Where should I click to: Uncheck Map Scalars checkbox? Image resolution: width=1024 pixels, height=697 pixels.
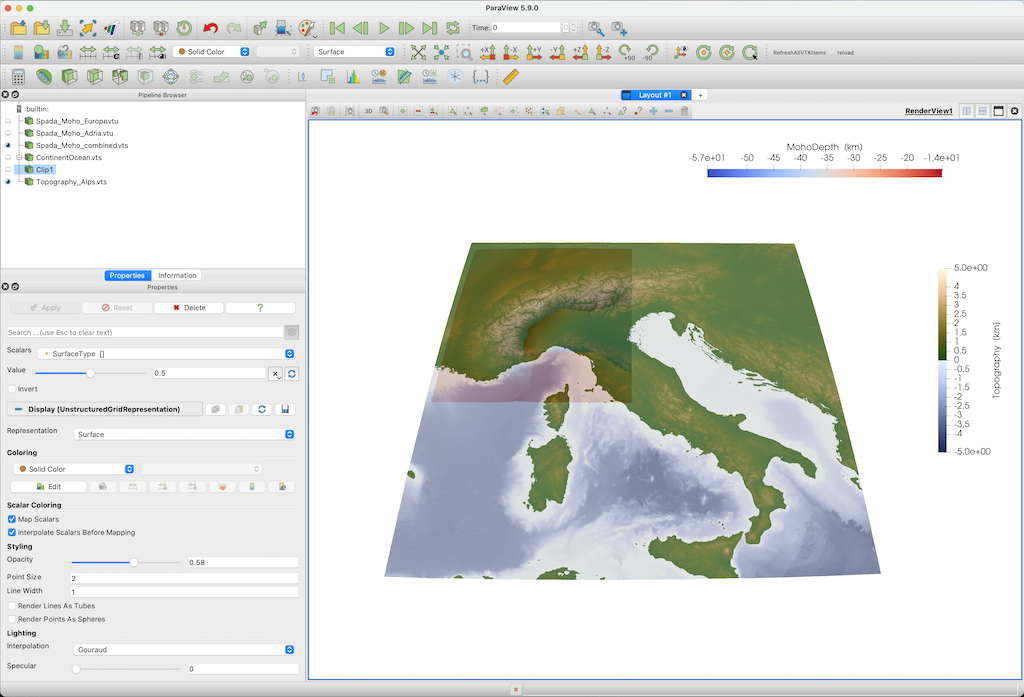(12, 519)
